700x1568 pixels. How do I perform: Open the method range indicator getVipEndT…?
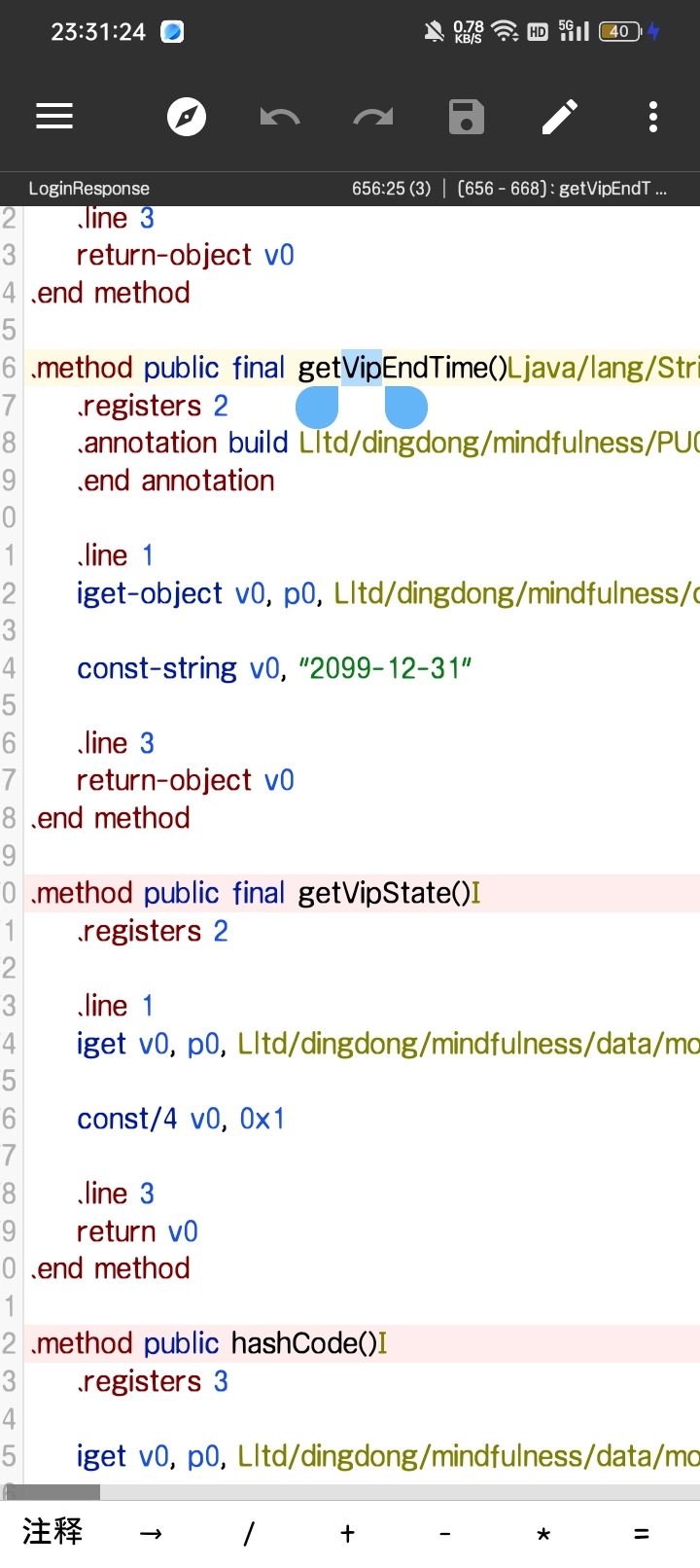coord(562,188)
